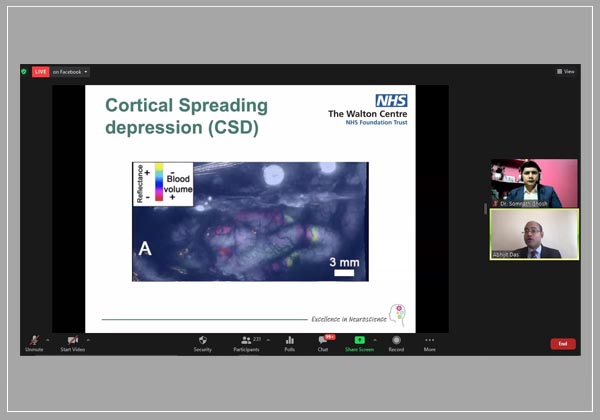This screenshot has height=420, width=600.
Task: Click the red End meeting button
Action: [x=563, y=344]
